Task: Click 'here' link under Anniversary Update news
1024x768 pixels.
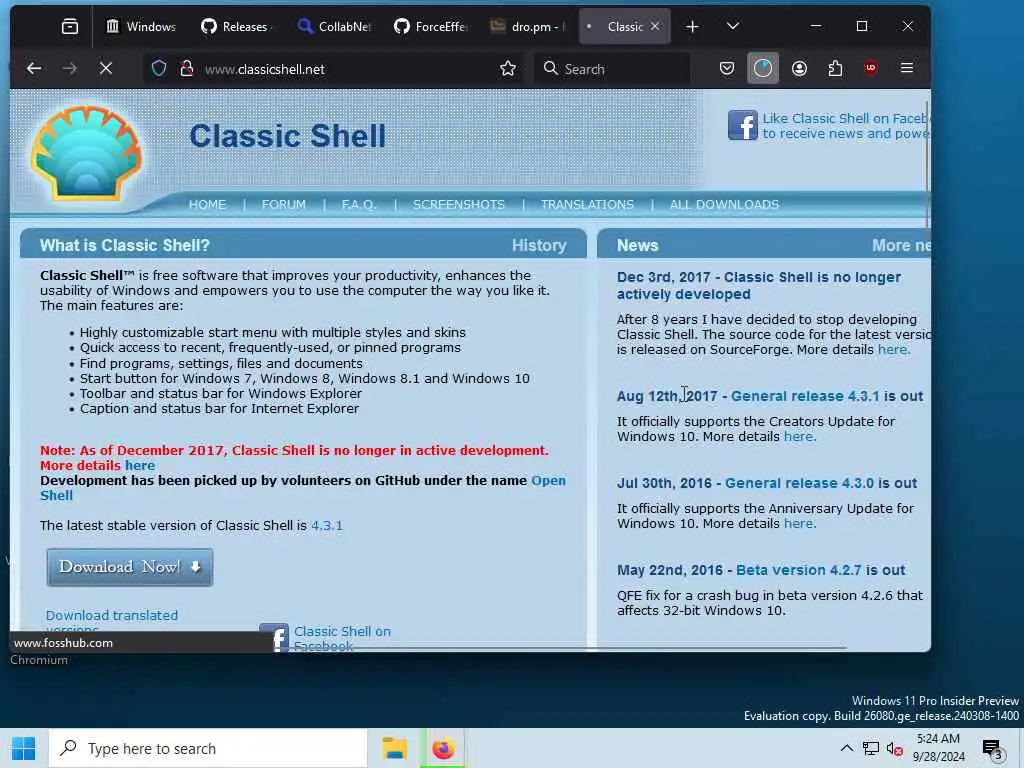Action: tap(798, 524)
